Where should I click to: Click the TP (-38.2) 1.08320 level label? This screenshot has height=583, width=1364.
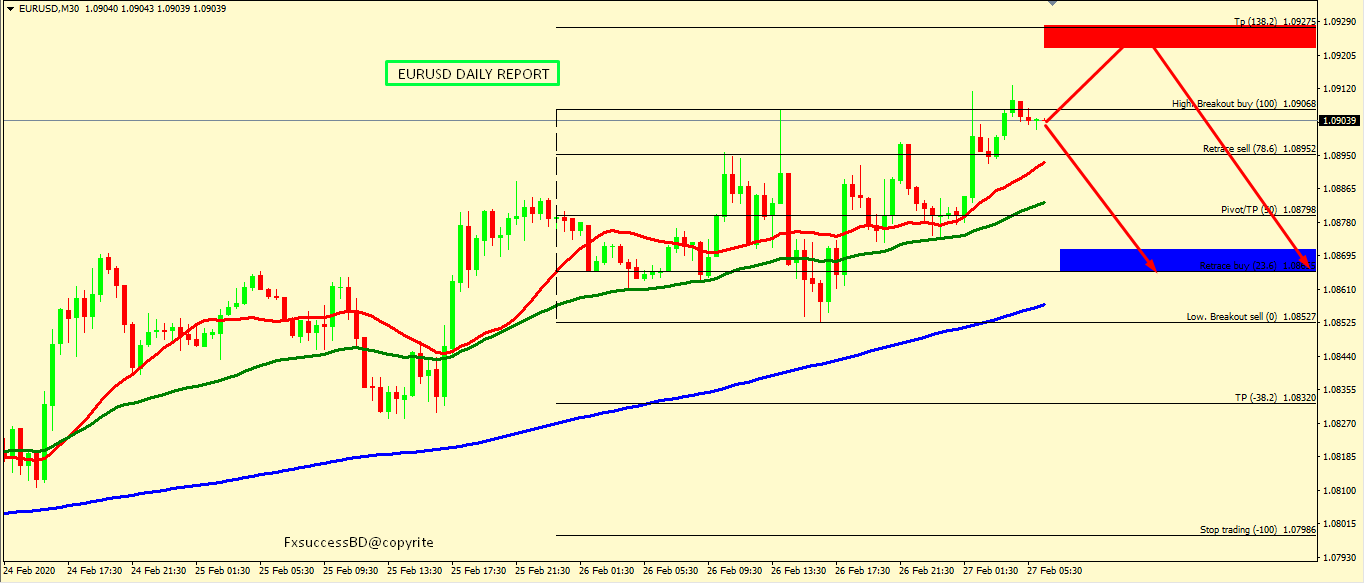[x=1274, y=397]
